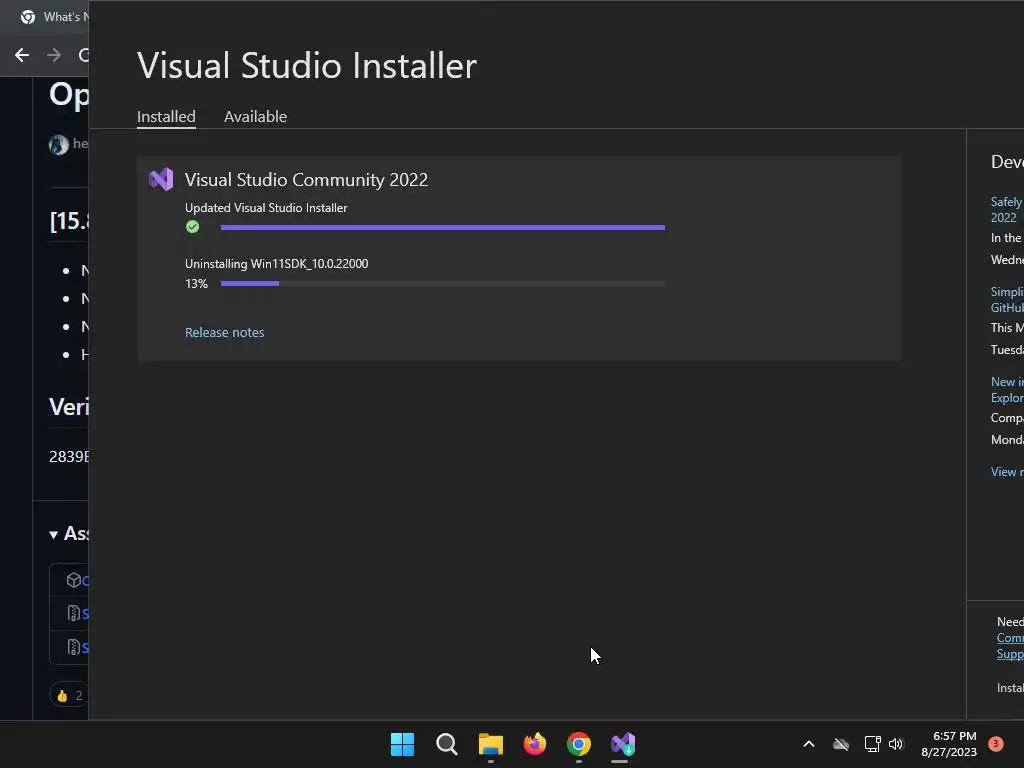The width and height of the screenshot is (1024, 768).
Task: Go back in the Chrome browser window
Action: click(22, 55)
